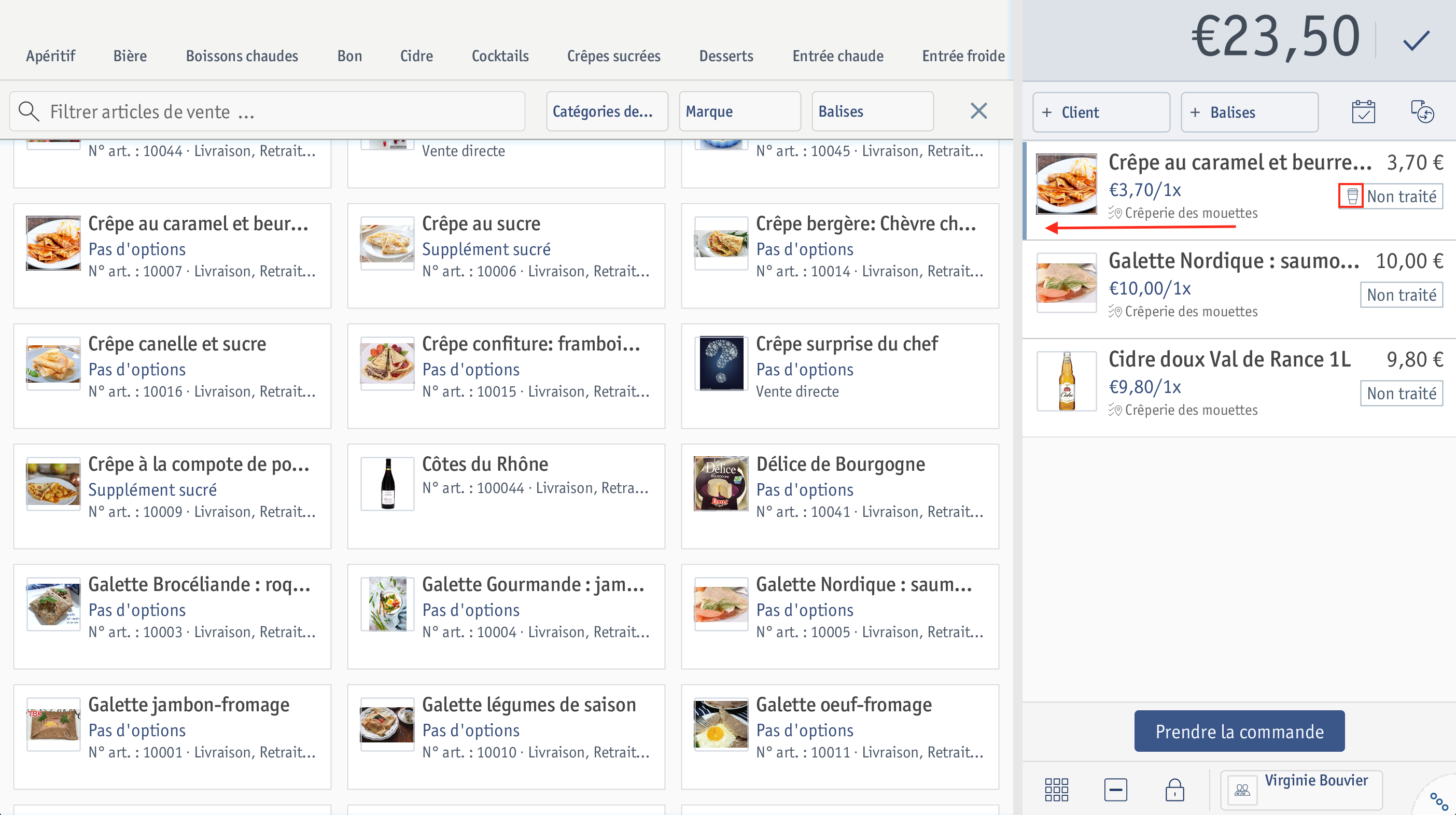This screenshot has width=1456, height=815.
Task: Add Galette Gourmande article
Action: pos(506,616)
